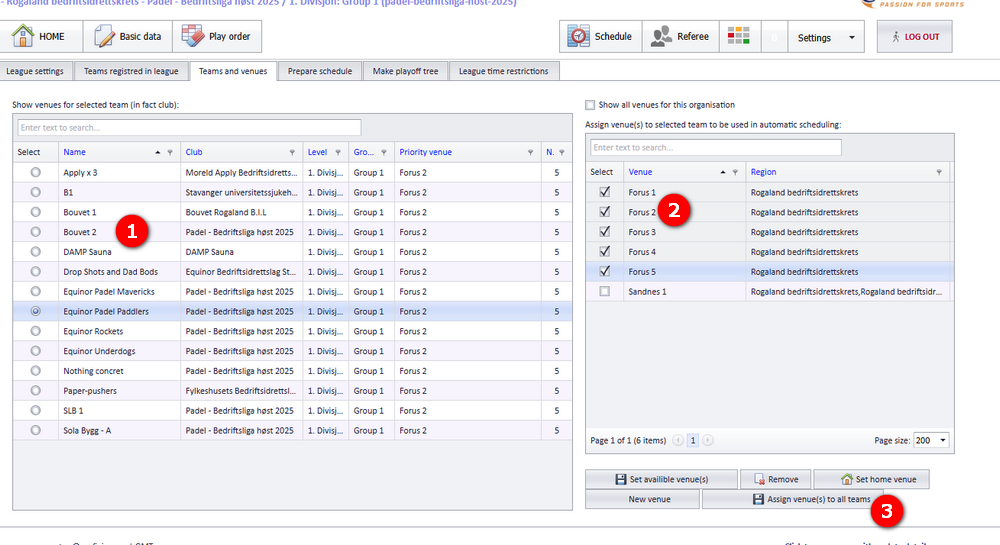
Task: Click Drop Shots and Dad Bods row
Action: [x=292, y=272]
